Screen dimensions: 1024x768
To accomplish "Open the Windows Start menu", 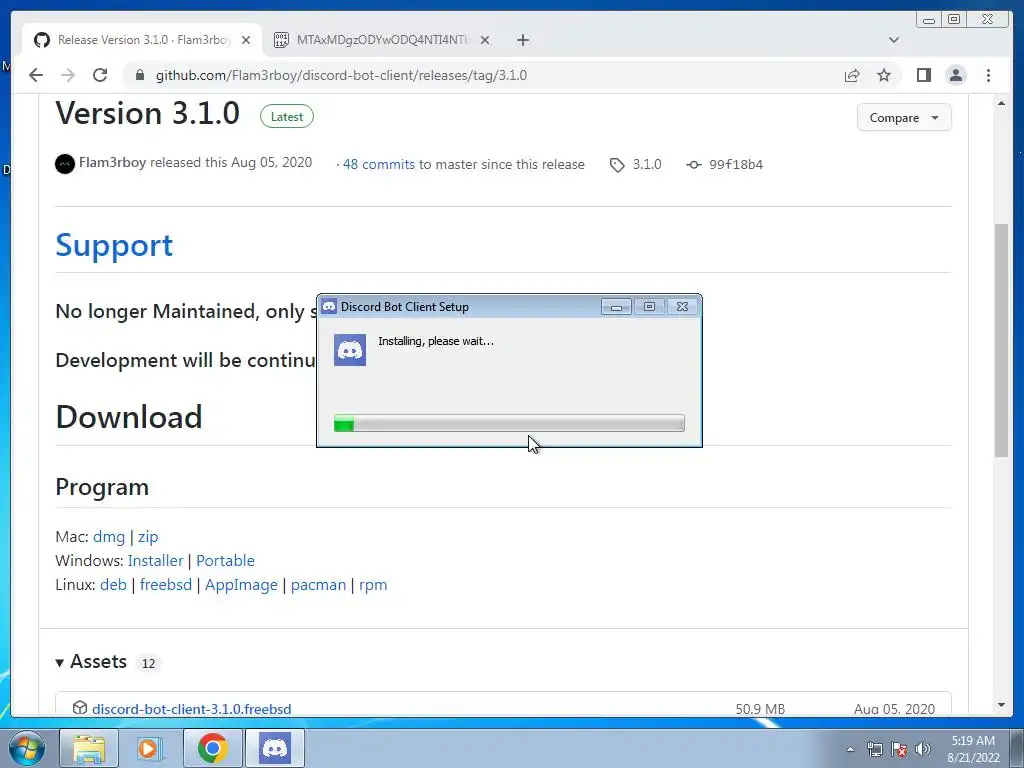I will point(27,748).
